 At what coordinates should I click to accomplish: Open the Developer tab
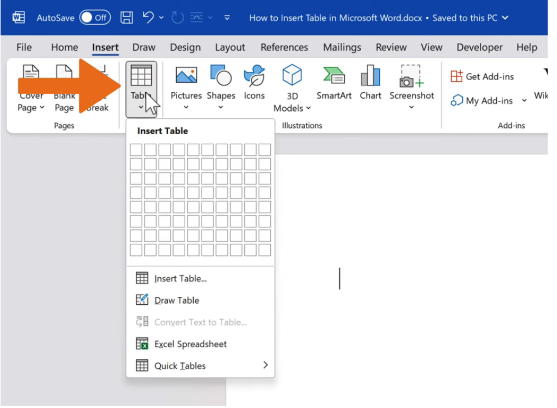pos(480,47)
